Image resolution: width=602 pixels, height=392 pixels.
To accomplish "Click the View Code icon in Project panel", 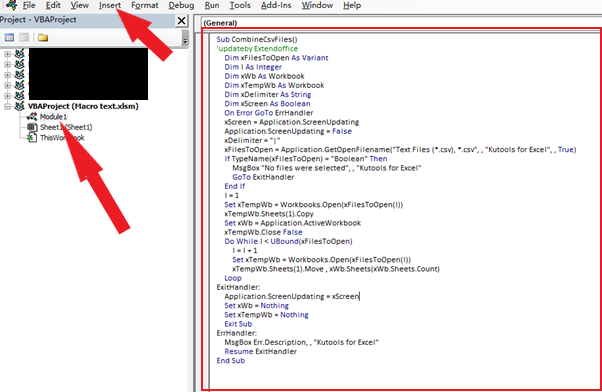I will [x=9, y=37].
